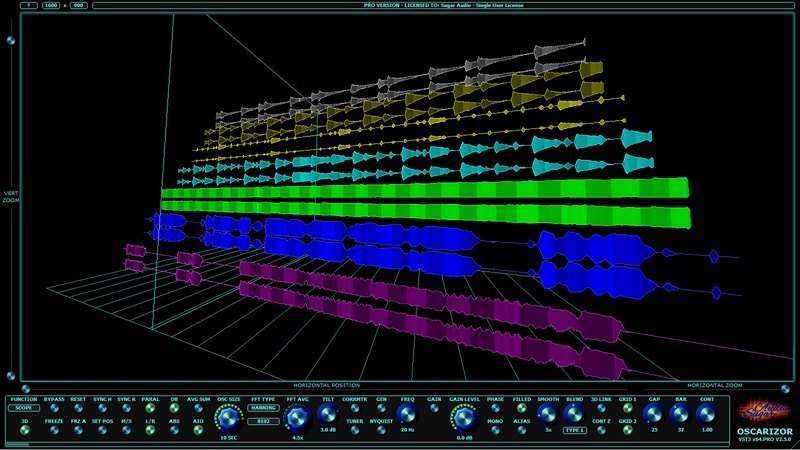
Task: Click the 3x smooth value
Action: [x=548, y=430]
